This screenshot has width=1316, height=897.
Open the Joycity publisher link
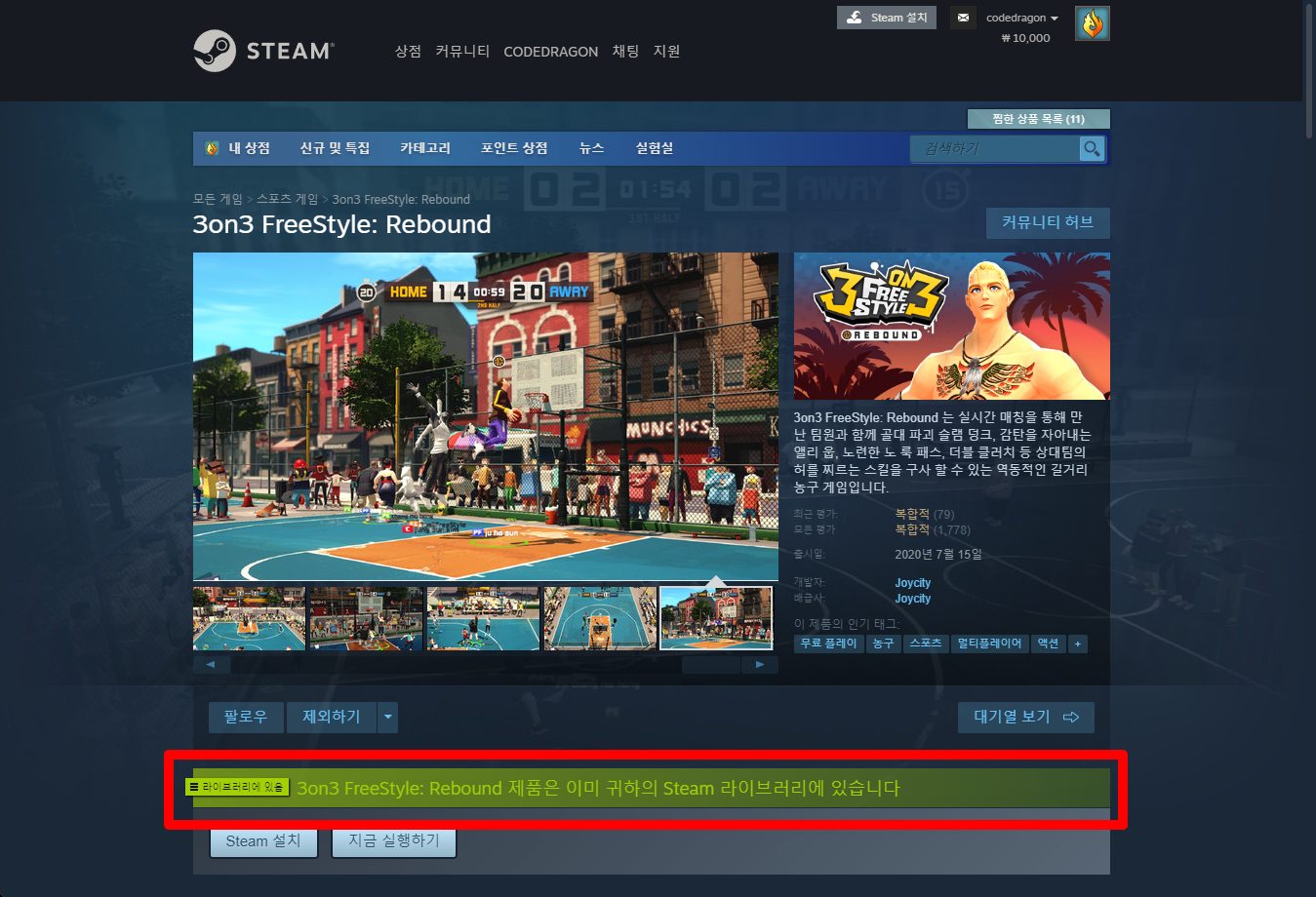click(913, 599)
